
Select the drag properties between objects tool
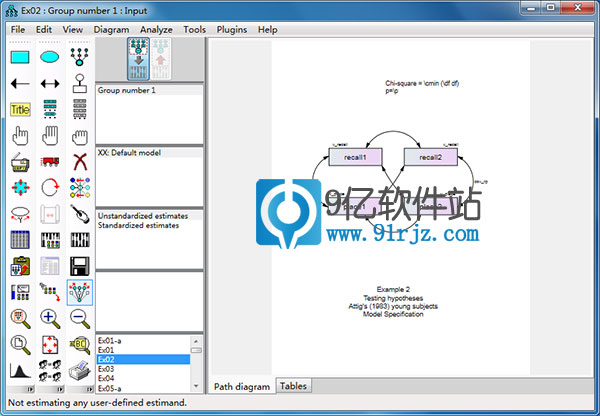pos(50,292)
